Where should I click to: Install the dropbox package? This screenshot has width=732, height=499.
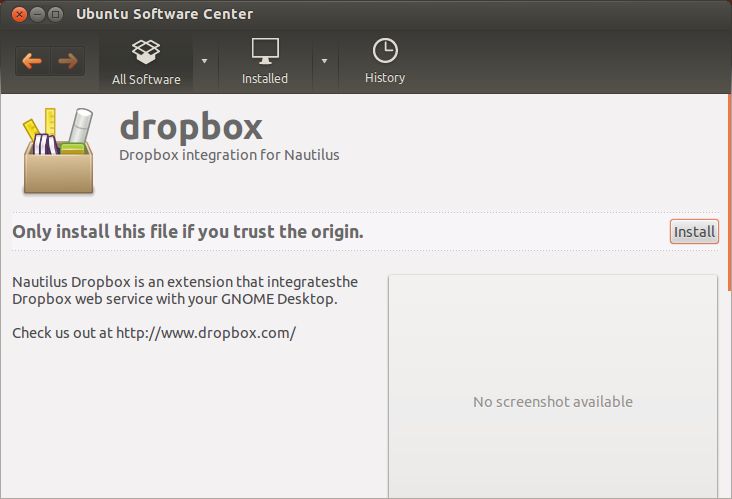click(x=694, y=232)
